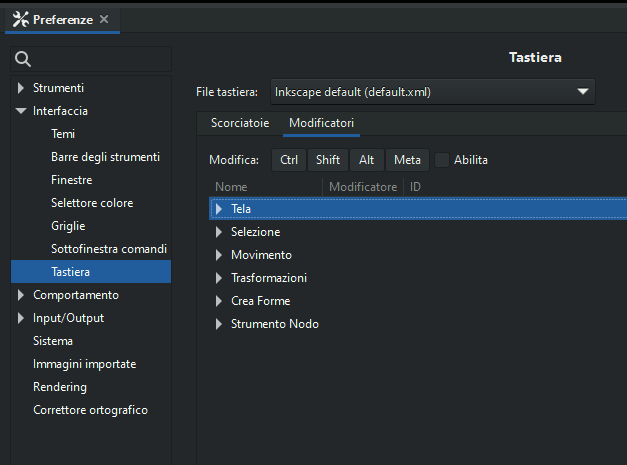627x465 pixels.
Task: Click the Nome column header
Action: click(x=266, y=187)
